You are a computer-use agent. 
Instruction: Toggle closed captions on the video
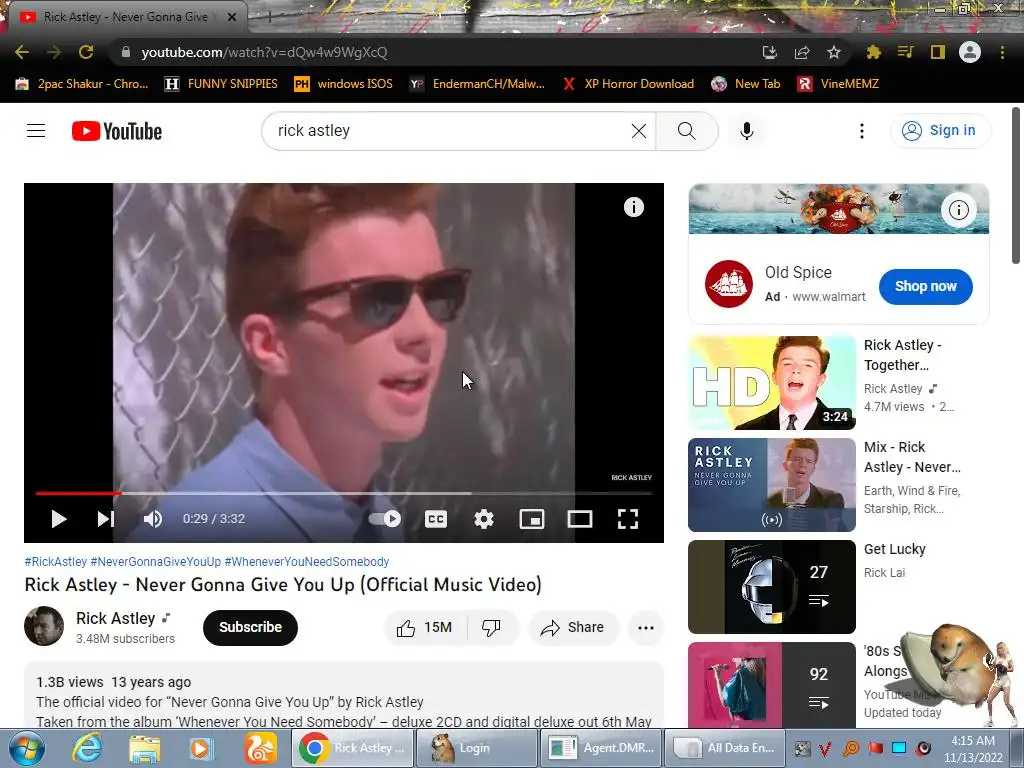436,519
